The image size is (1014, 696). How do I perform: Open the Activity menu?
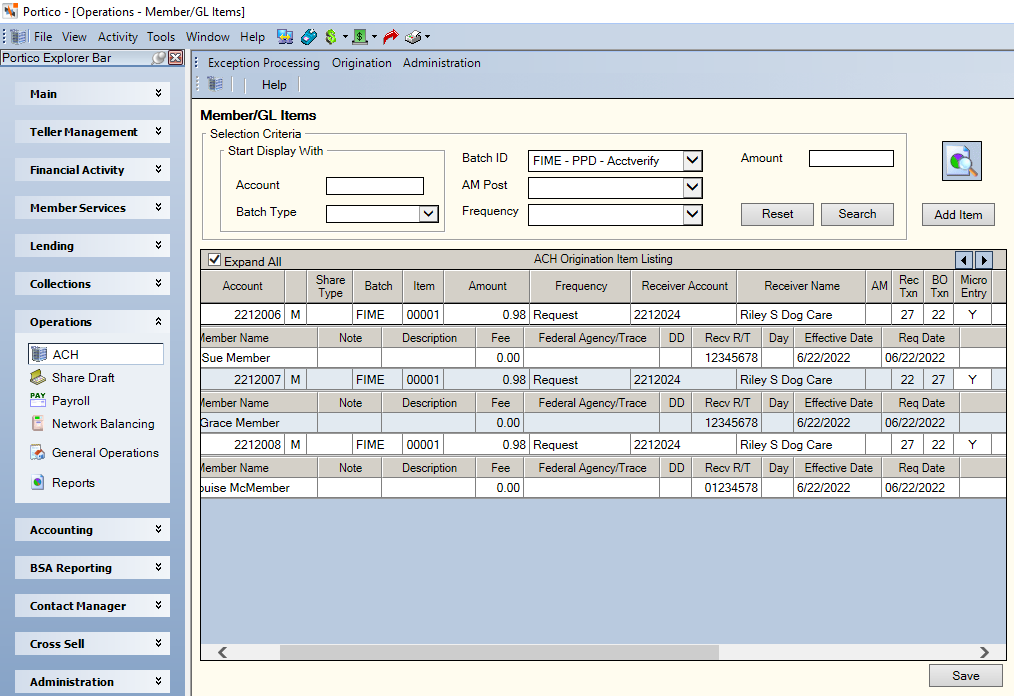pyautogui.click(x=118, y=37)
